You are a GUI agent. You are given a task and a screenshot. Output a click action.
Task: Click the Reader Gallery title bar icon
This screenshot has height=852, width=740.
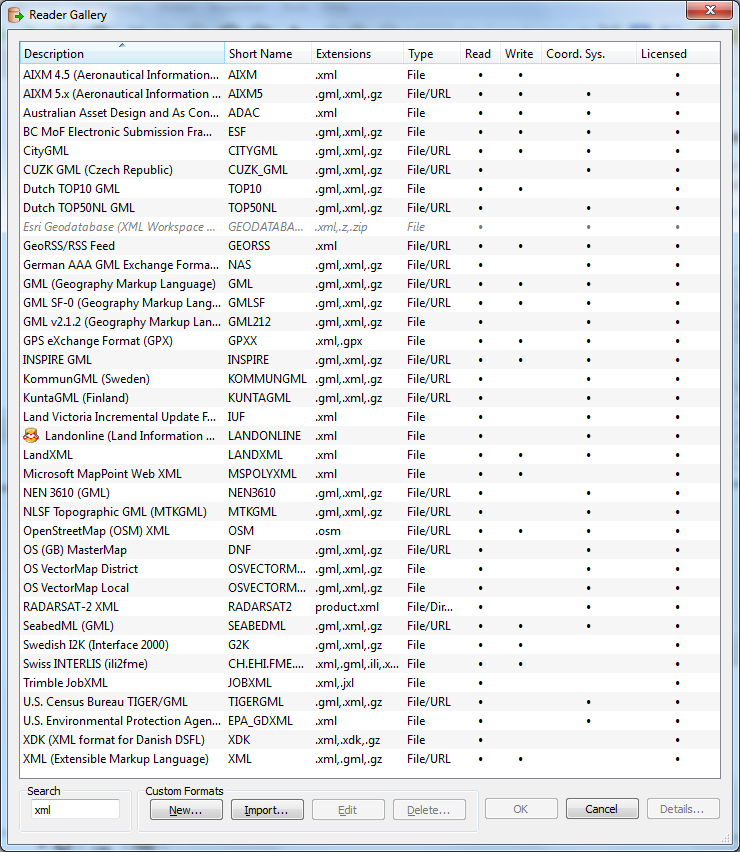(16, 15)
